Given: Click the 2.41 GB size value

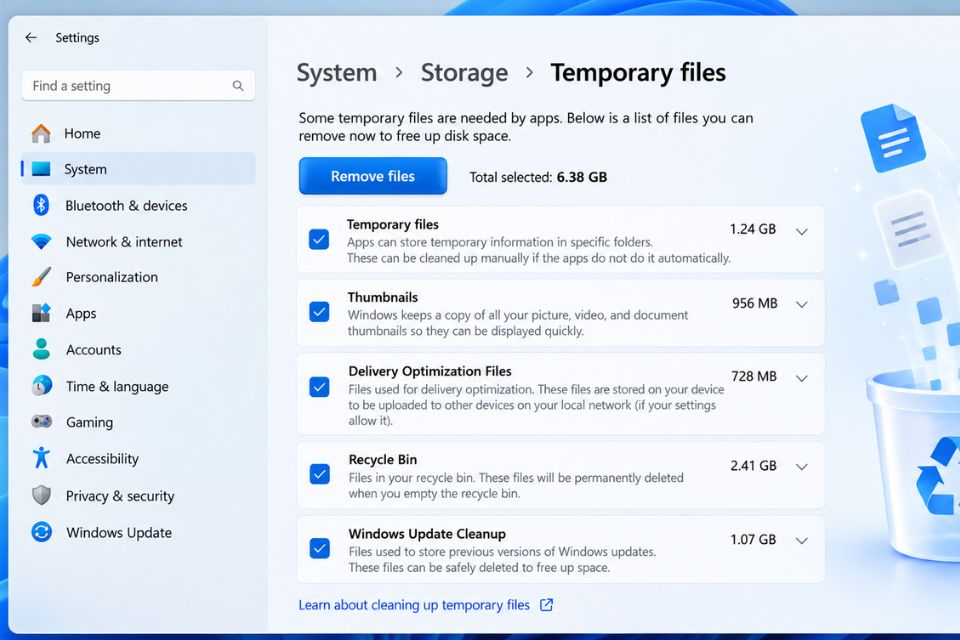Looking at the screenshot, I should click(753, 465).
